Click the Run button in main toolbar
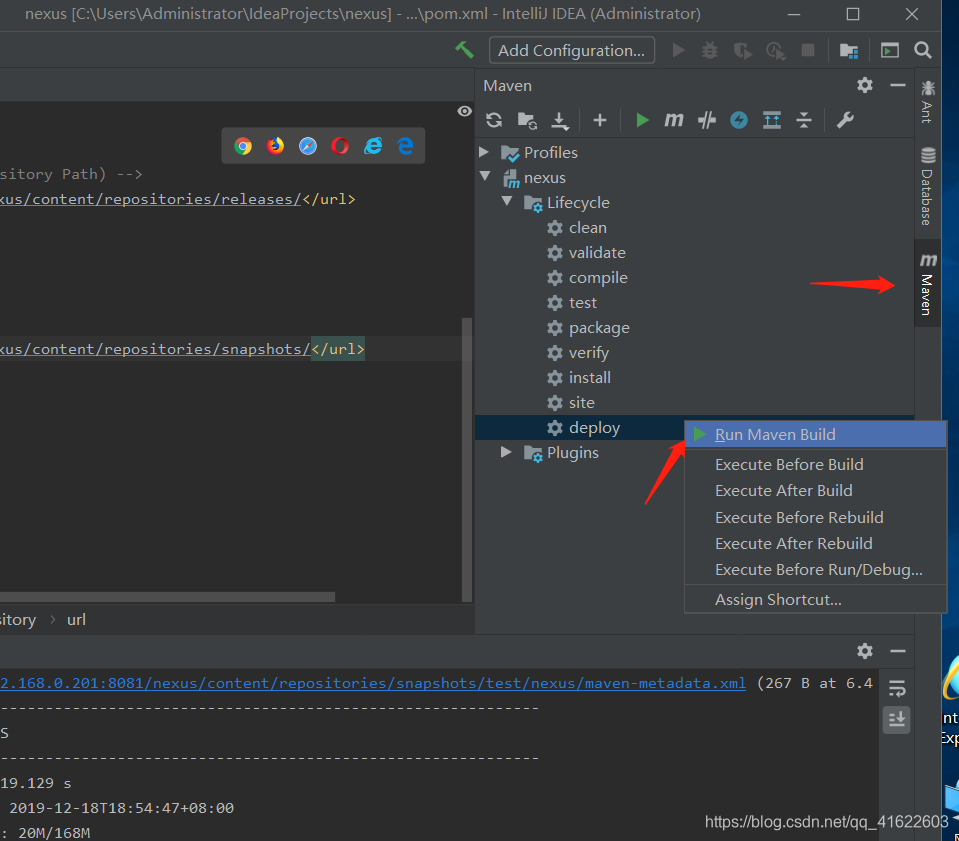This screenshot has height=841, width=959. pyautogui.click(x=678, y=50)
